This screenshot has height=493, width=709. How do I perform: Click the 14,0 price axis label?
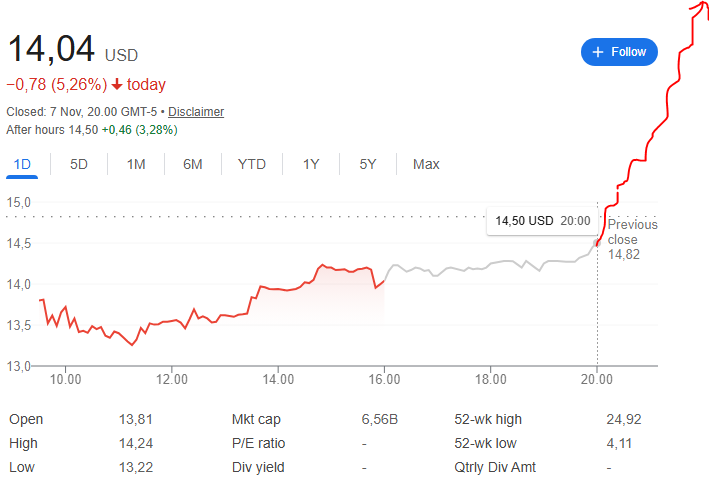(19, 284)
